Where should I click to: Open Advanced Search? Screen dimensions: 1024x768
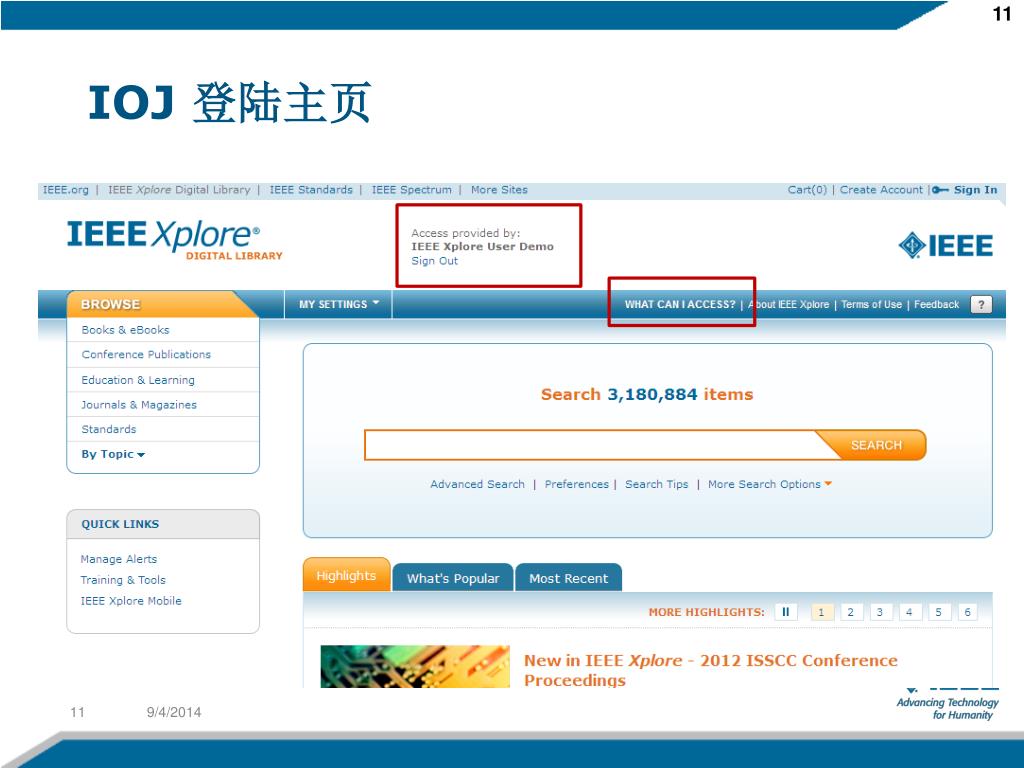click(x=477, y=484)
